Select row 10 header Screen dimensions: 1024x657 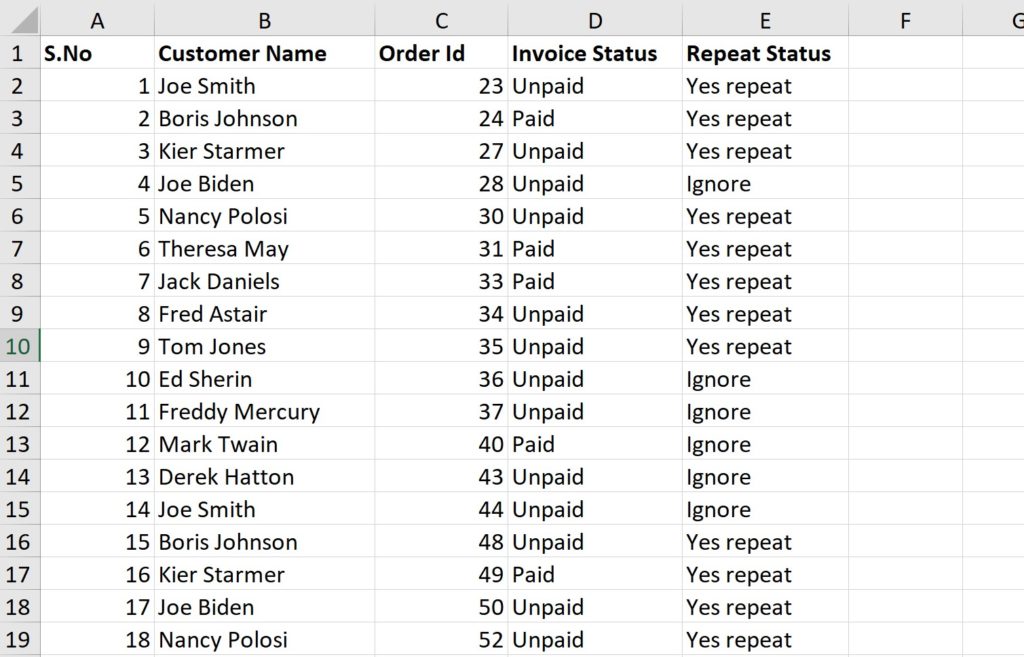(x=20, y=346)
